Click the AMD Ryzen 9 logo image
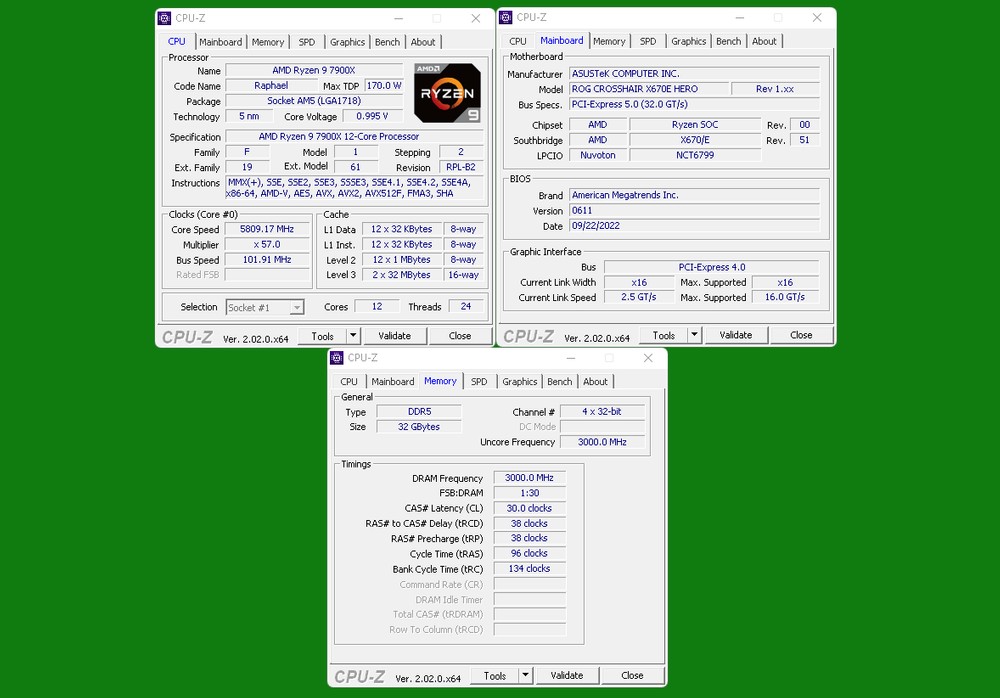Screen dimensions: 1000x698 (447, 93)
